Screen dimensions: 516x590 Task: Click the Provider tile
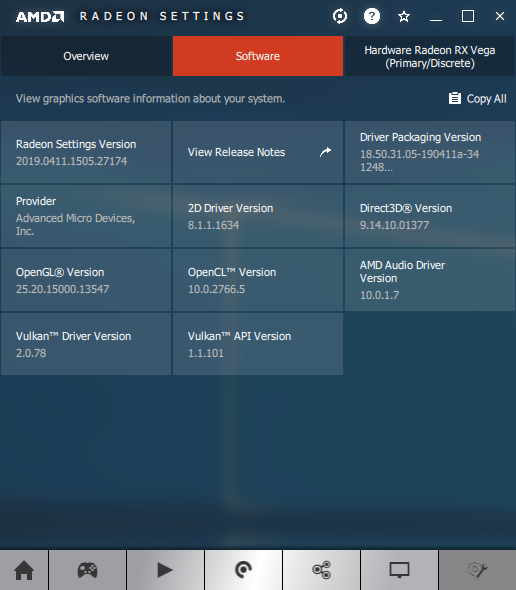86,216
